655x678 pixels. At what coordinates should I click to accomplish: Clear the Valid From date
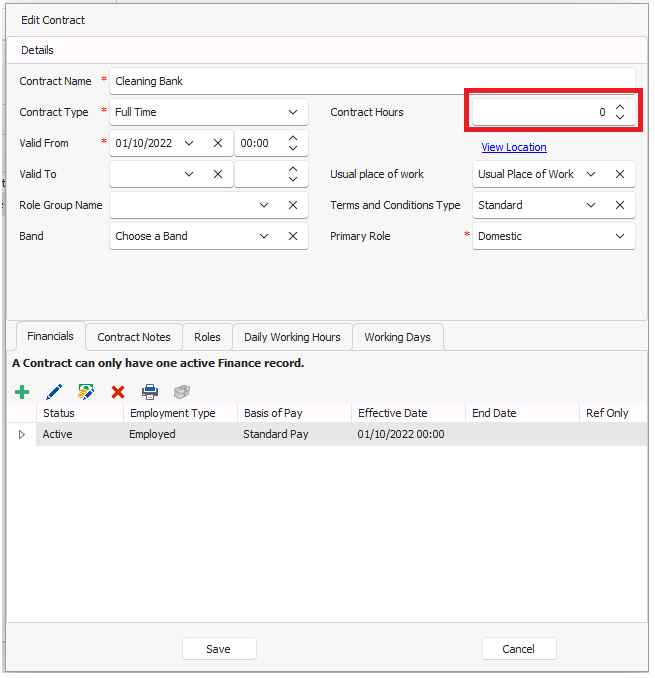(x=218, y=143)
